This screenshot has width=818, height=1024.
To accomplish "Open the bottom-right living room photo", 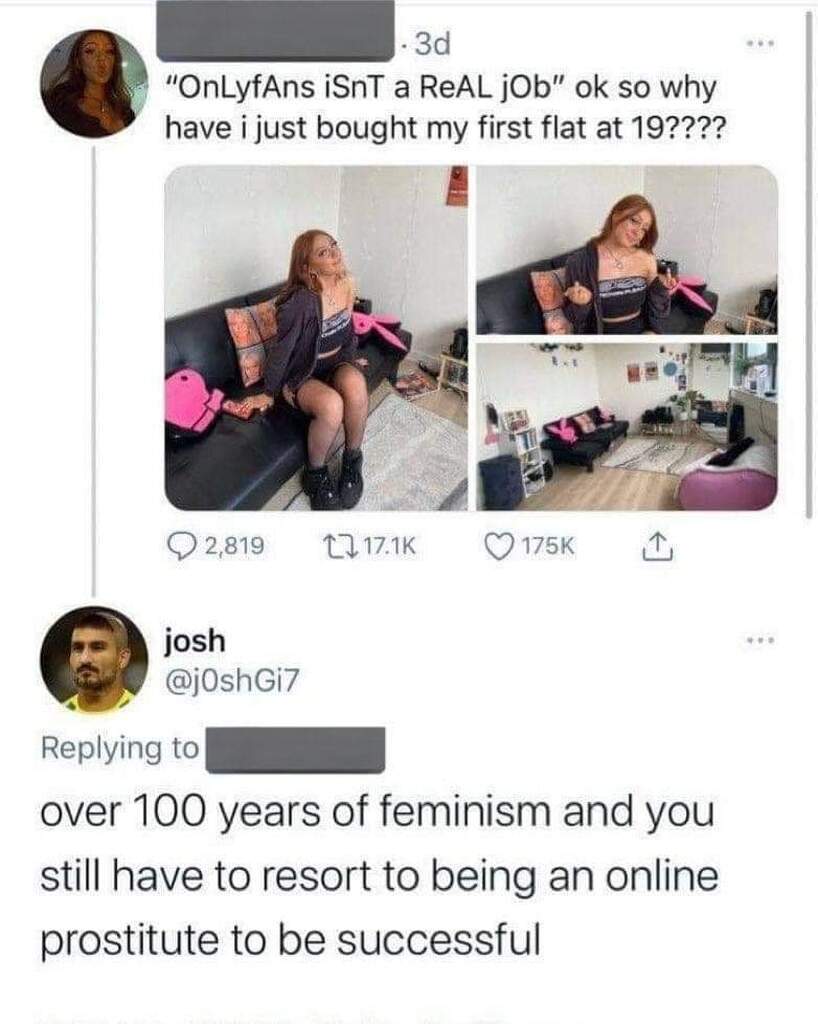I will 627,426.
